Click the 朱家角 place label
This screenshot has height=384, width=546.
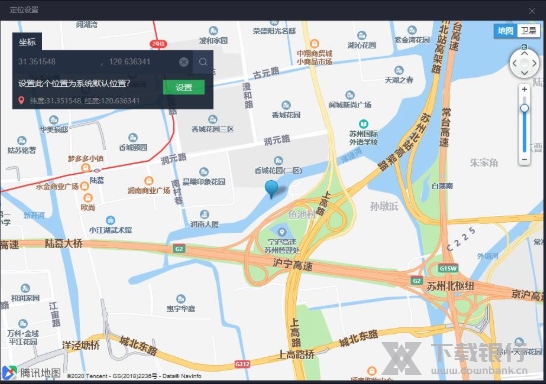coord(484,163)
